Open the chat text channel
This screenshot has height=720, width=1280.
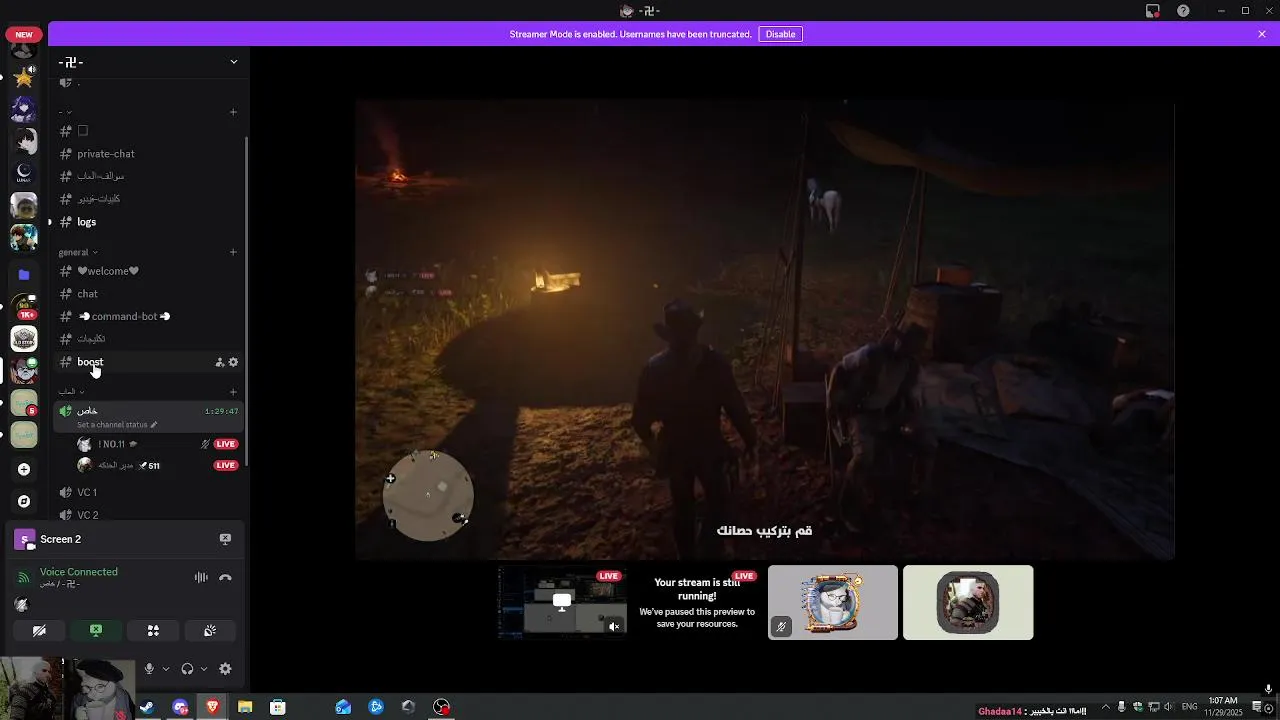pos(148,294)
